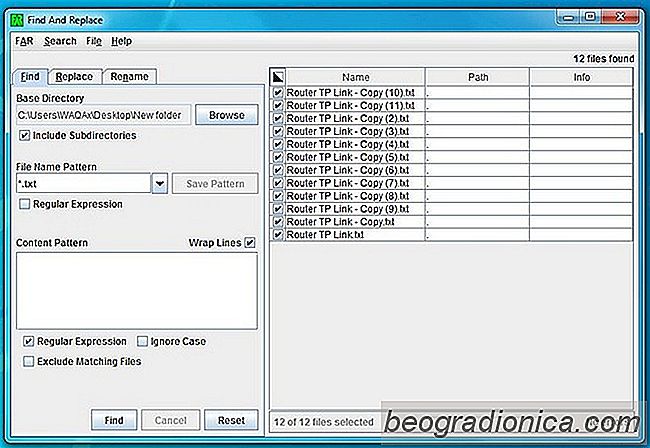Uncheck Router TP Link - Copy (2).txt checkbox
Viewport: 650px width, 448px height.
(278, 118)
